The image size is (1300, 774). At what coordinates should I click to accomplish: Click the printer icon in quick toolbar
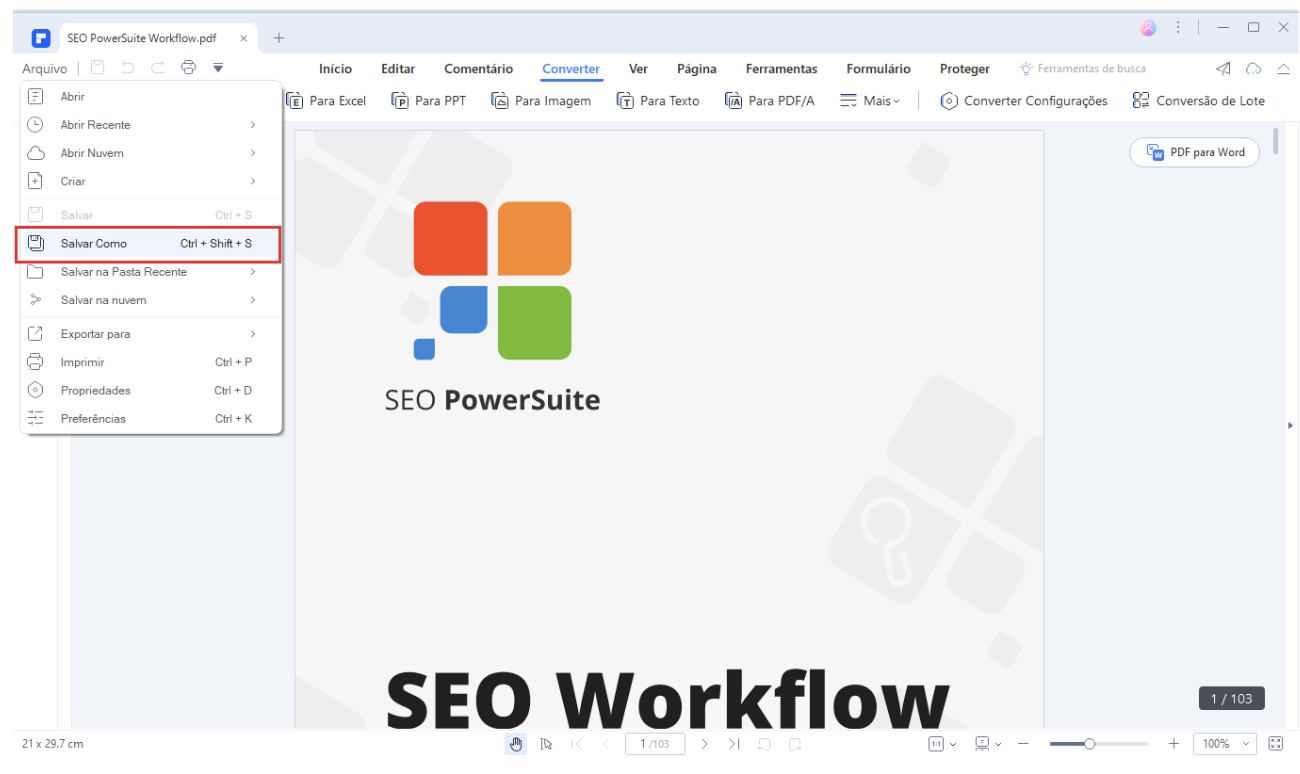coord(188,68)
